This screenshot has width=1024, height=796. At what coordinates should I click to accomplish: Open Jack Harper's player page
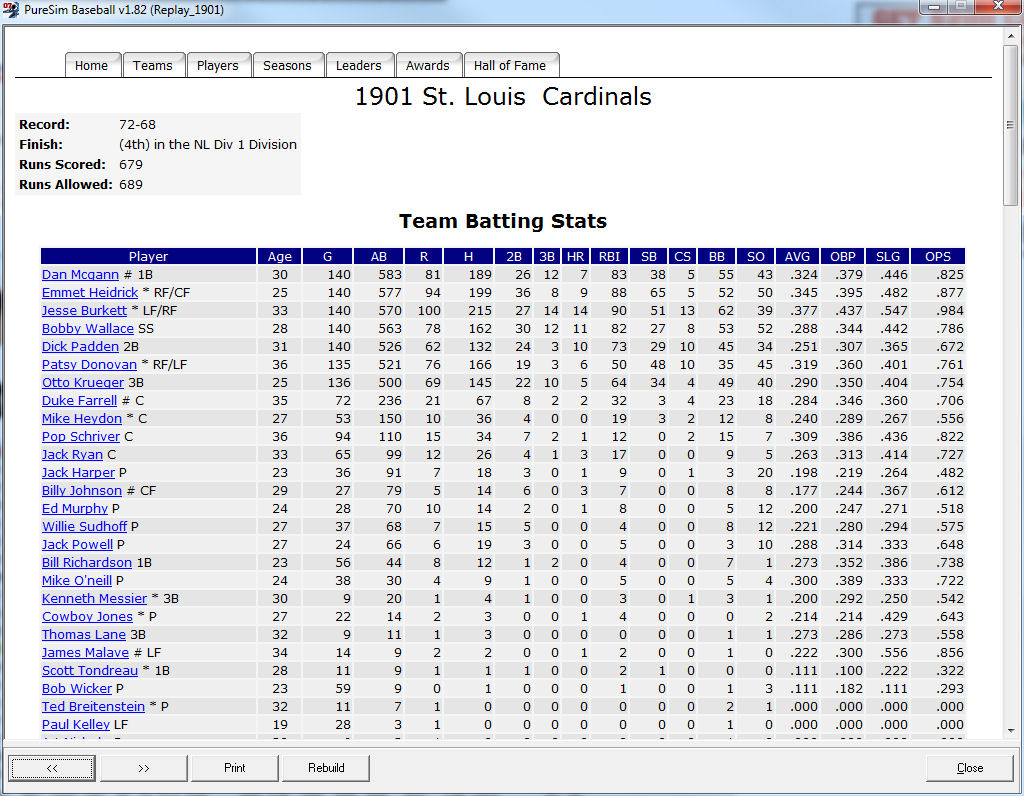78,472
